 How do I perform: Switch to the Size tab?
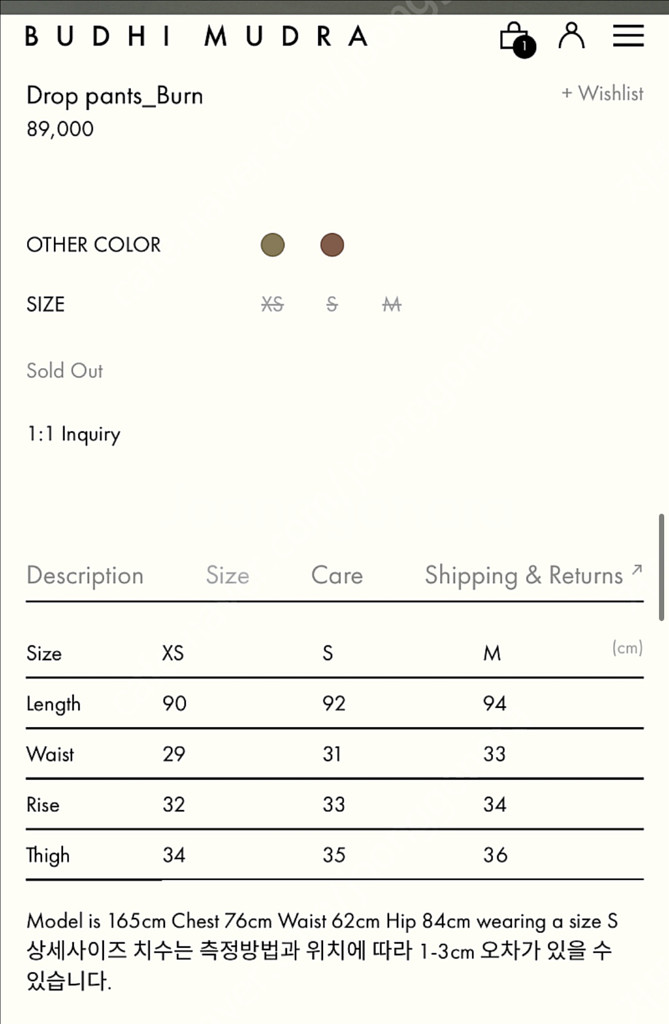tap(227, 576)
